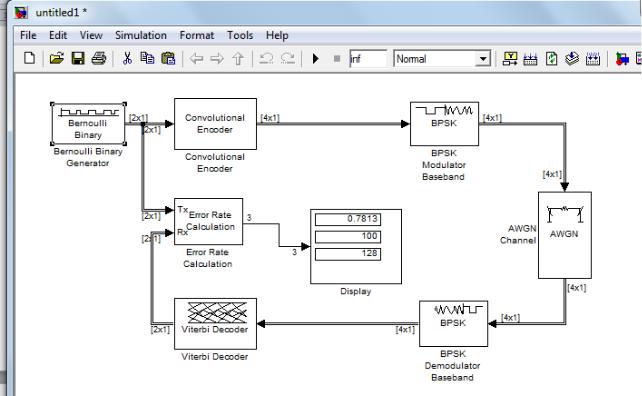The height and width of the screenshot is (396, 642).
Task: Go up to parent system arrow
Action: [238, 59]
